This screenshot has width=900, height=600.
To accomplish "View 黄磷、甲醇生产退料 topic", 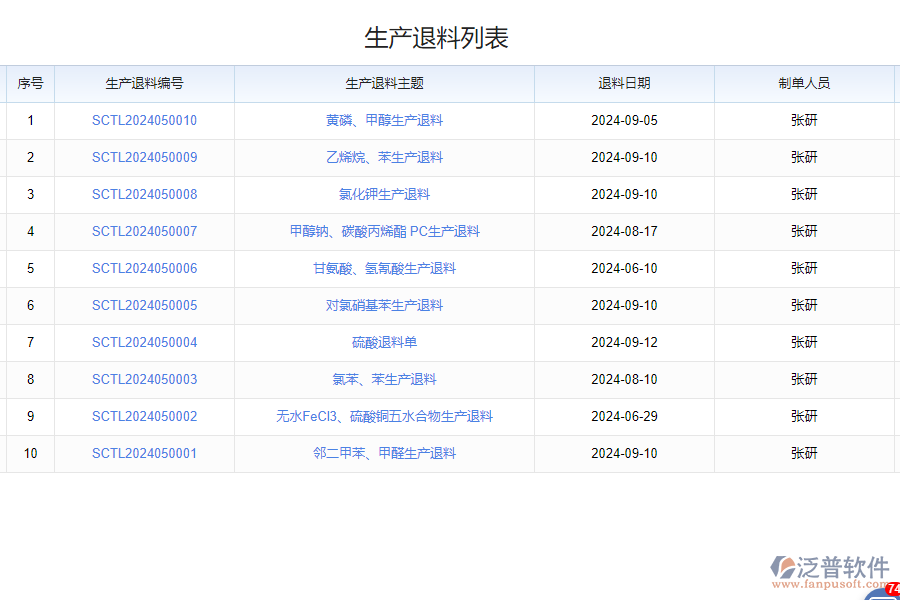I will point(385,120).
